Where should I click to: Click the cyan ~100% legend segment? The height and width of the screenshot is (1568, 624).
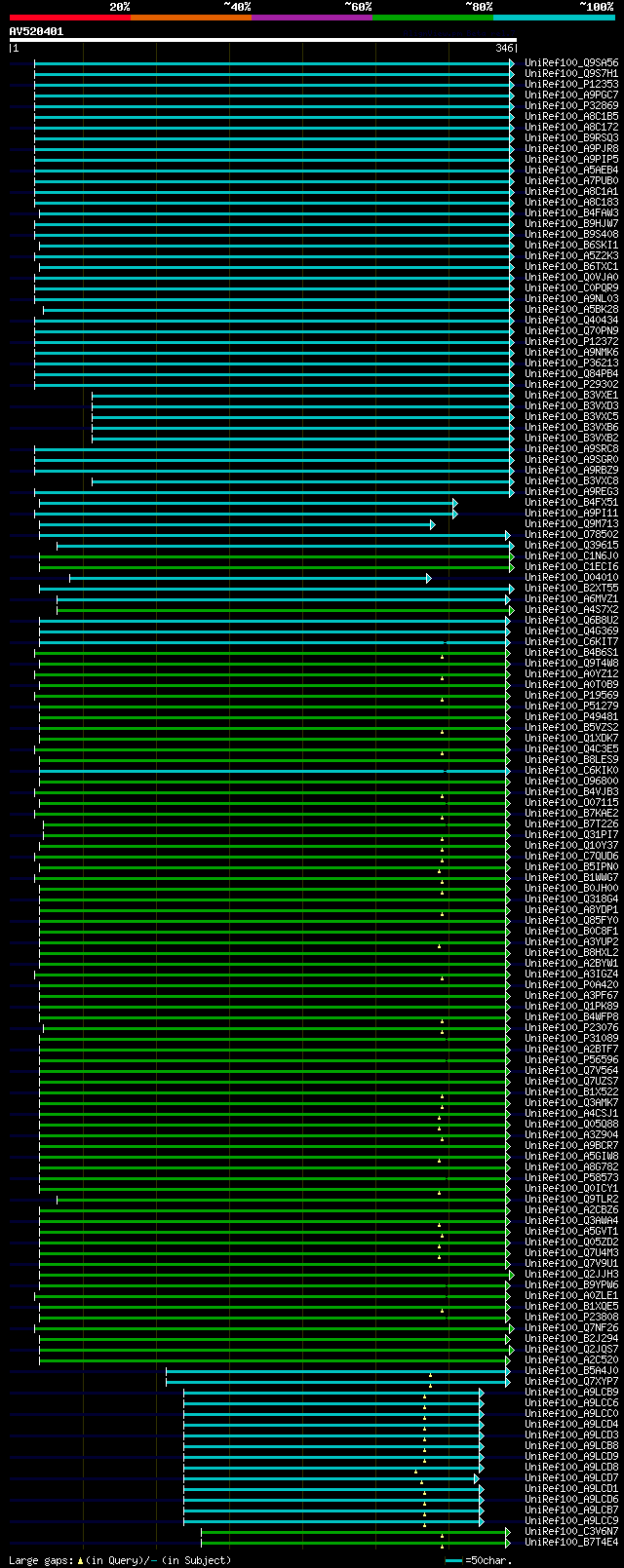coord(554,18)
